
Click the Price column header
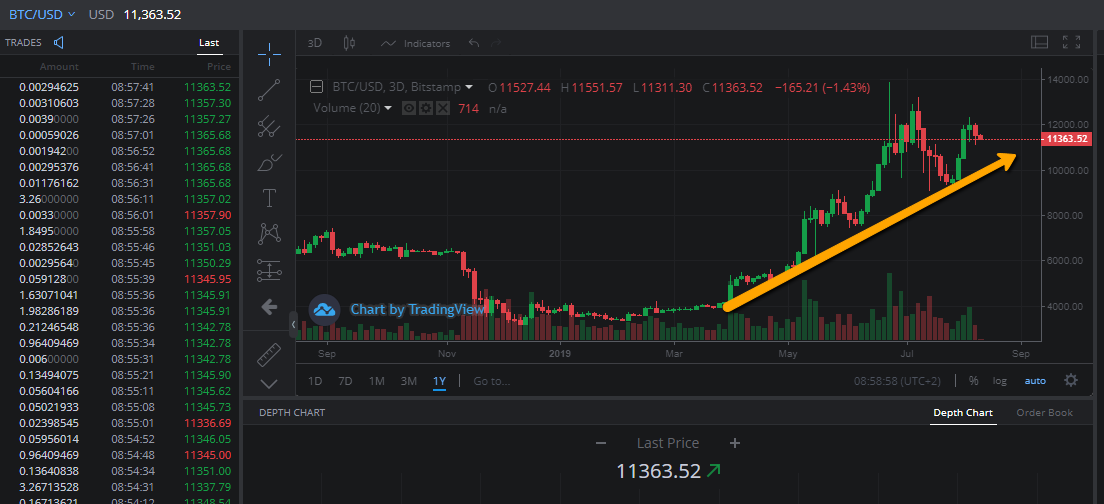[x=218, y=67]
